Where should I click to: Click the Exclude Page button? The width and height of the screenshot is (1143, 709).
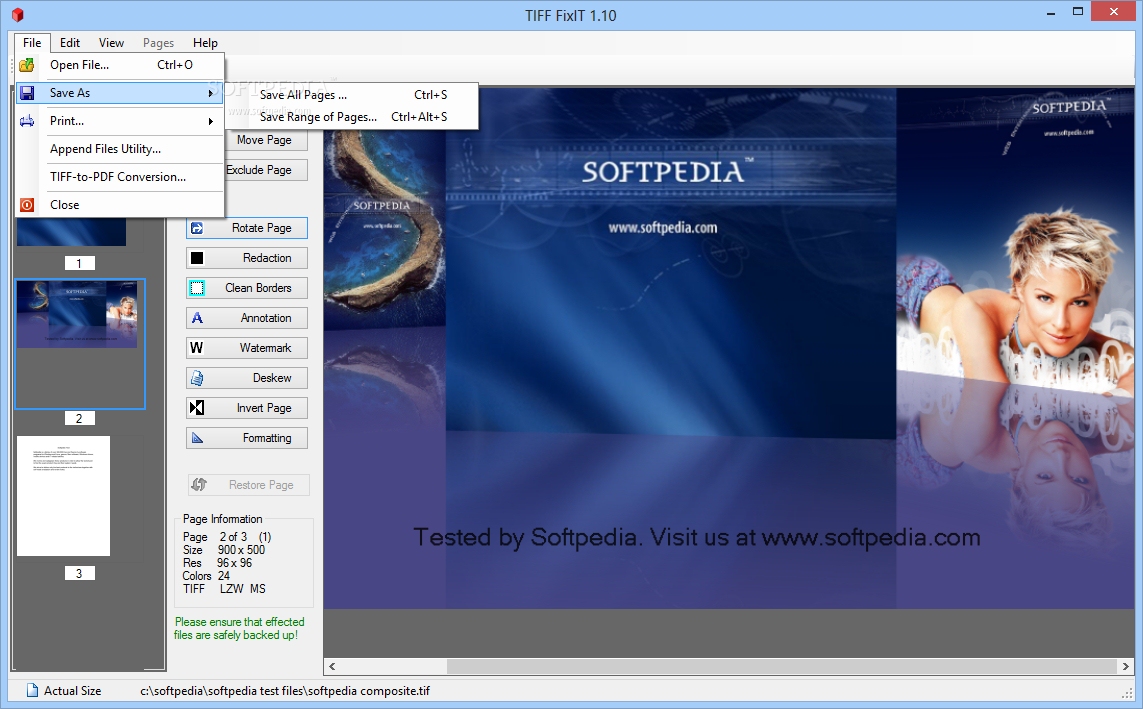[x=265, y=170]
